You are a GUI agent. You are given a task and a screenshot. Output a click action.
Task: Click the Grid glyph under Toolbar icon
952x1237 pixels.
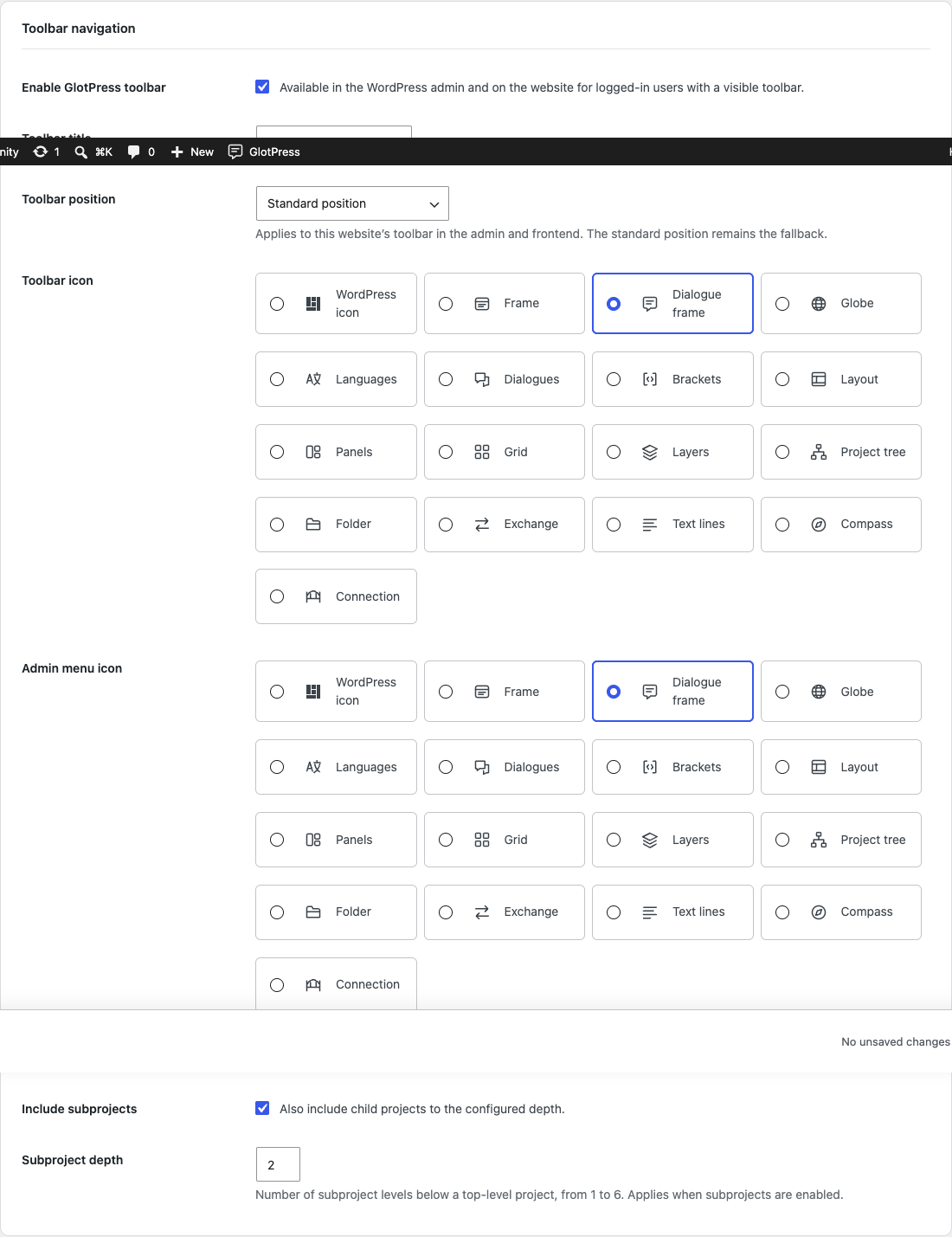(482, 452)
